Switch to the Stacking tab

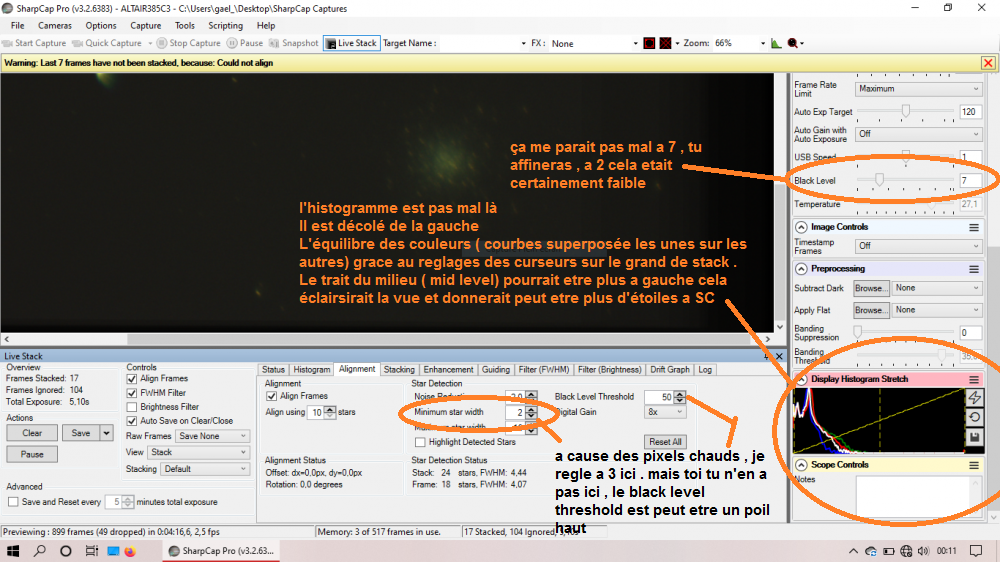[399, 370]
